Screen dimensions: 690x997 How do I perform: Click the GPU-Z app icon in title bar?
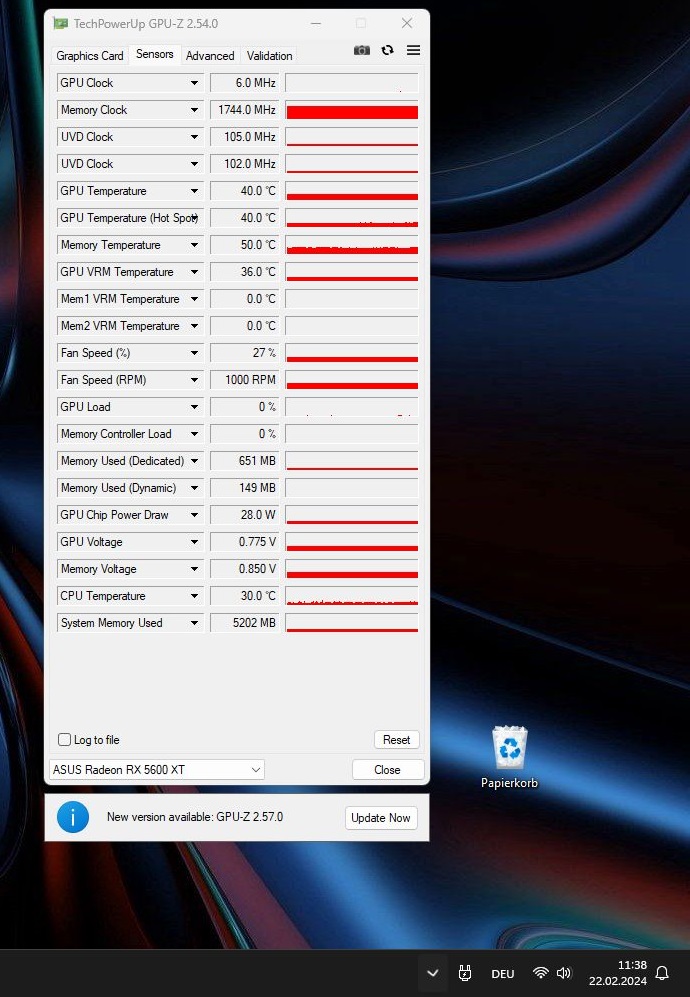60,24
